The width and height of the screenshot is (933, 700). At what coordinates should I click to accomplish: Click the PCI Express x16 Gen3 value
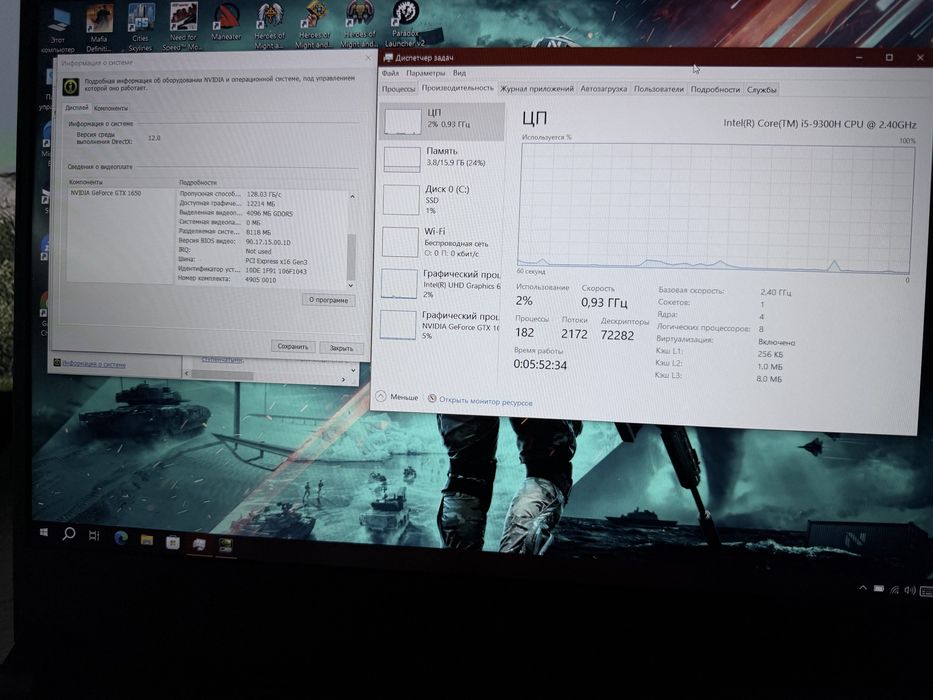pyautogui.click(x=276, y=262)
